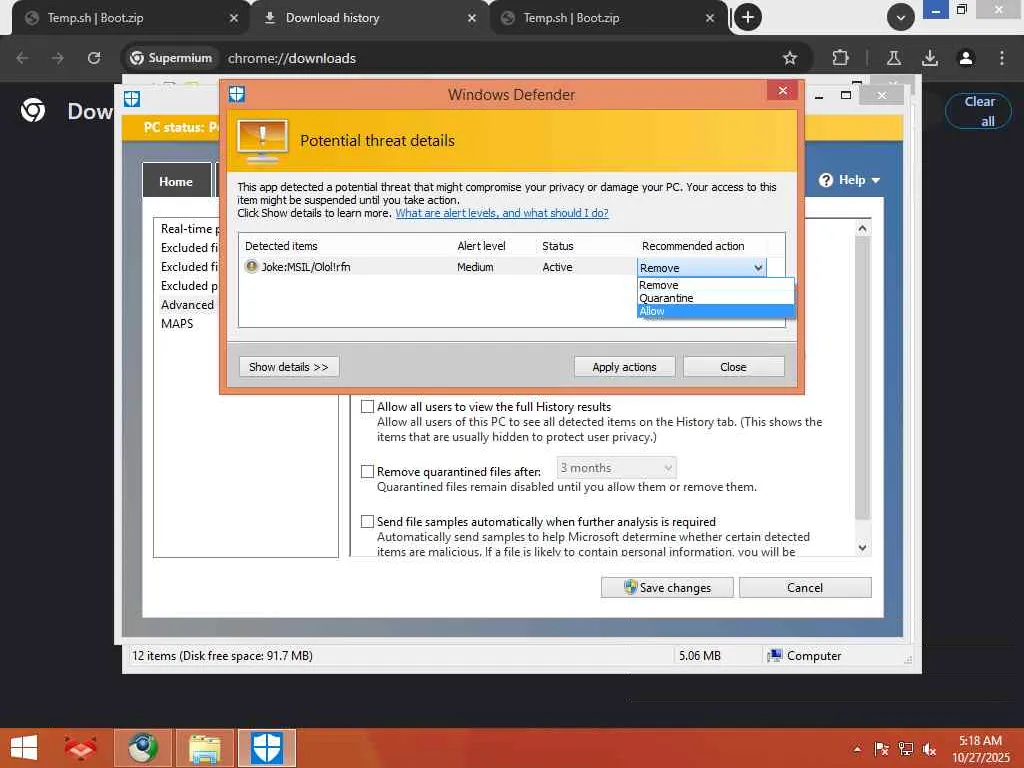1024x768 pixels.
Task: Open alert levels help link
Action: [x=502, y=214]
